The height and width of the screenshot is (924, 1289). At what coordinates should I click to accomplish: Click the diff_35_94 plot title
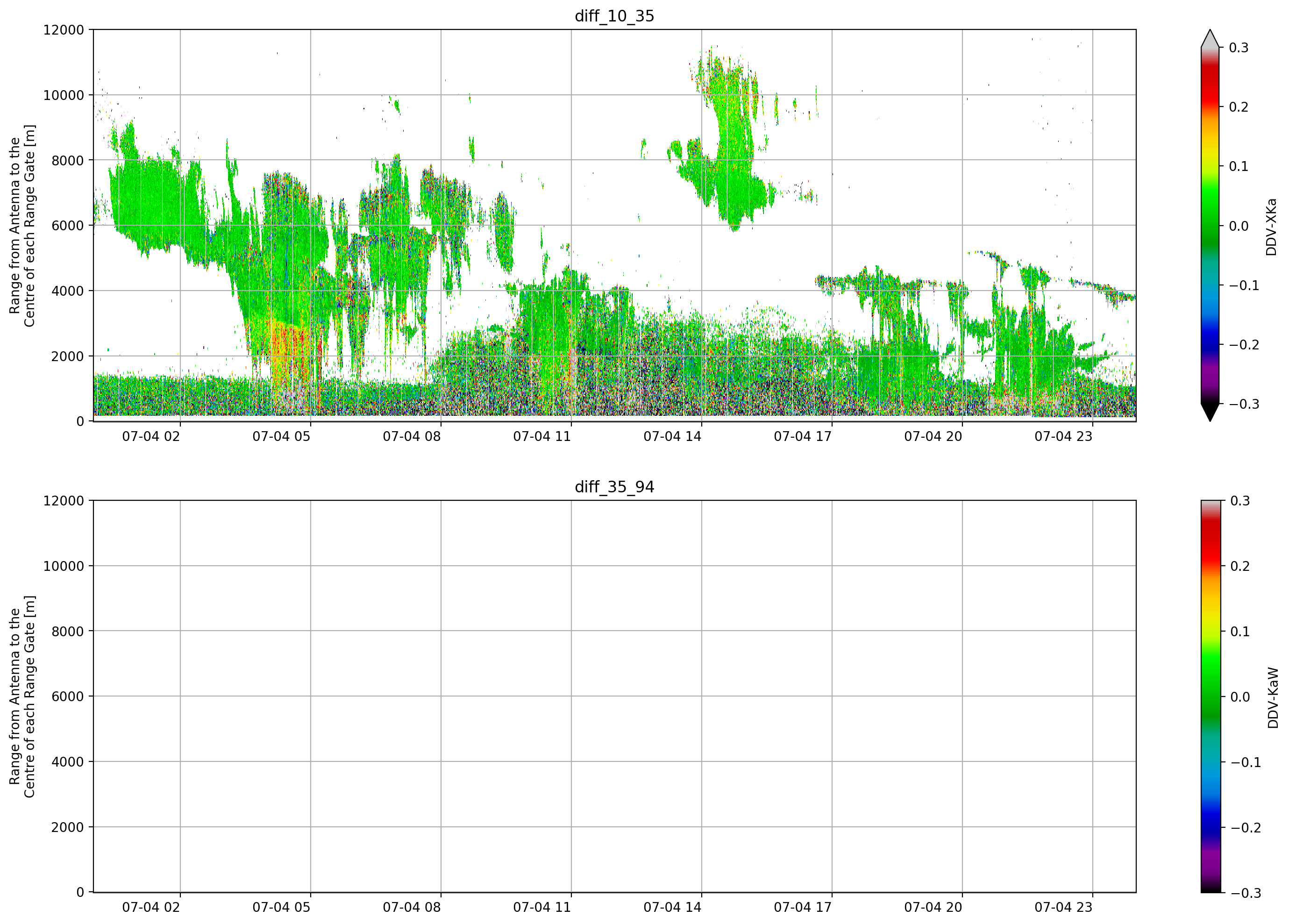614,487
